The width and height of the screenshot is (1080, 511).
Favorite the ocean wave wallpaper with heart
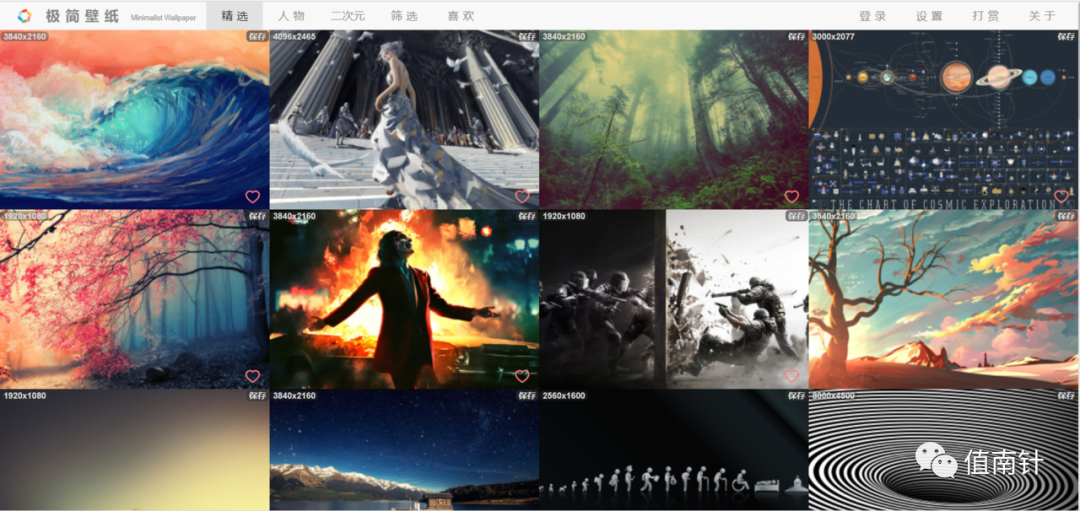[x=253, y=197]
